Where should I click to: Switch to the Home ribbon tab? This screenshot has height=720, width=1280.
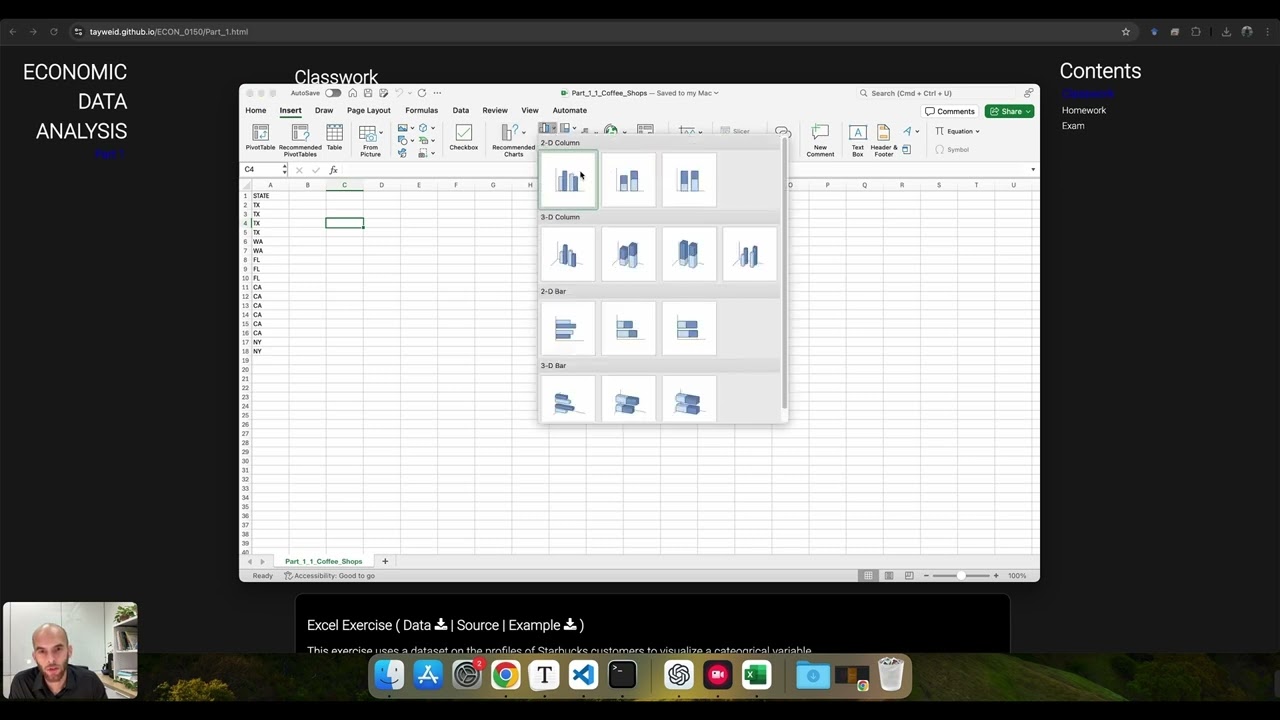pyautogui.click(x=256, y=110)
